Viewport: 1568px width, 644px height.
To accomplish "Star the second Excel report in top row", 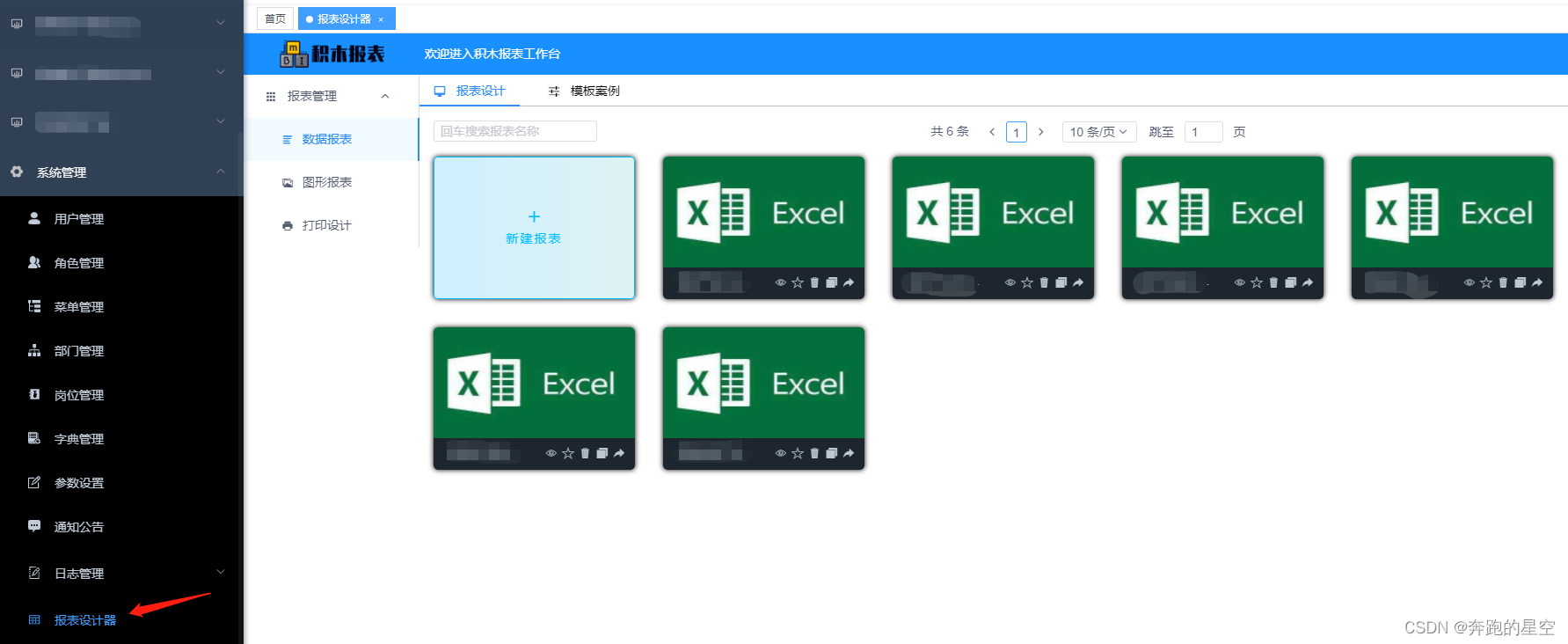I will pyautogui.click(x=1027, y=282).
